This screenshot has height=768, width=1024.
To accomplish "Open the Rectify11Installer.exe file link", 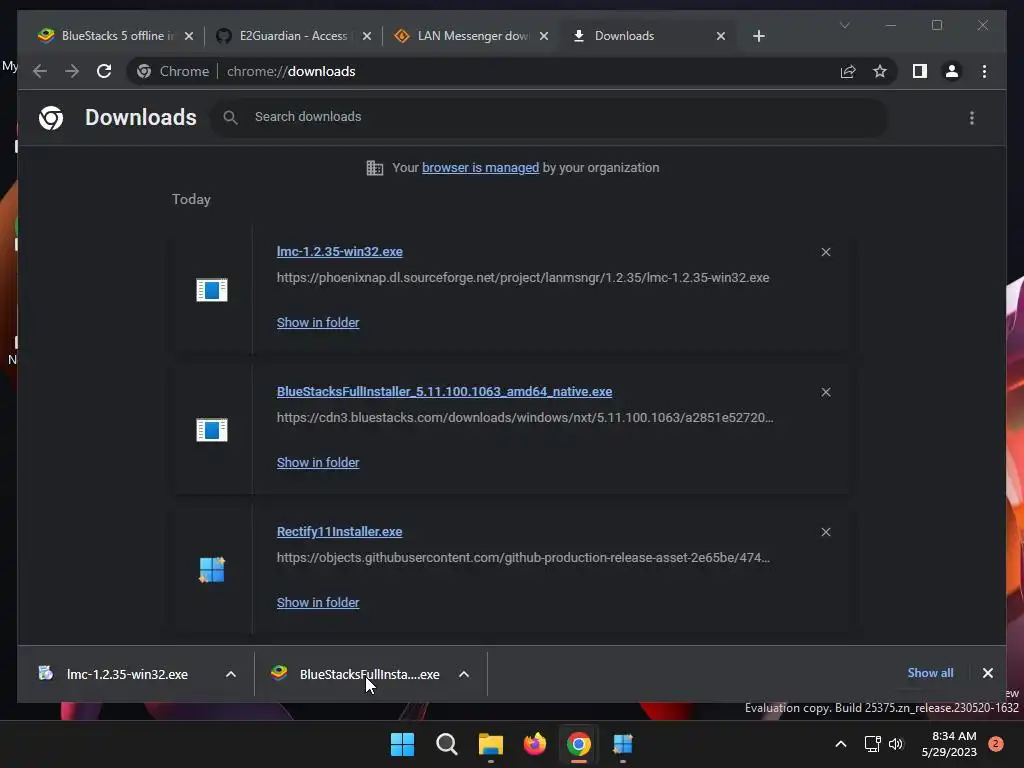I will point(339,532).
